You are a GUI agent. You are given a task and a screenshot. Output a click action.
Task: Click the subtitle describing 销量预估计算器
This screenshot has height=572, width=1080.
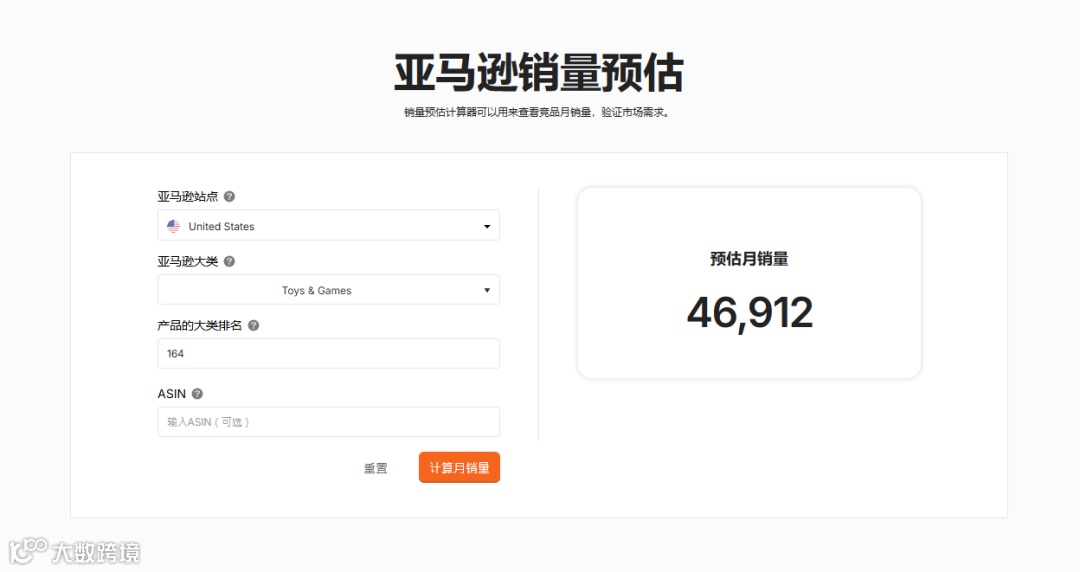click(537, 112)
